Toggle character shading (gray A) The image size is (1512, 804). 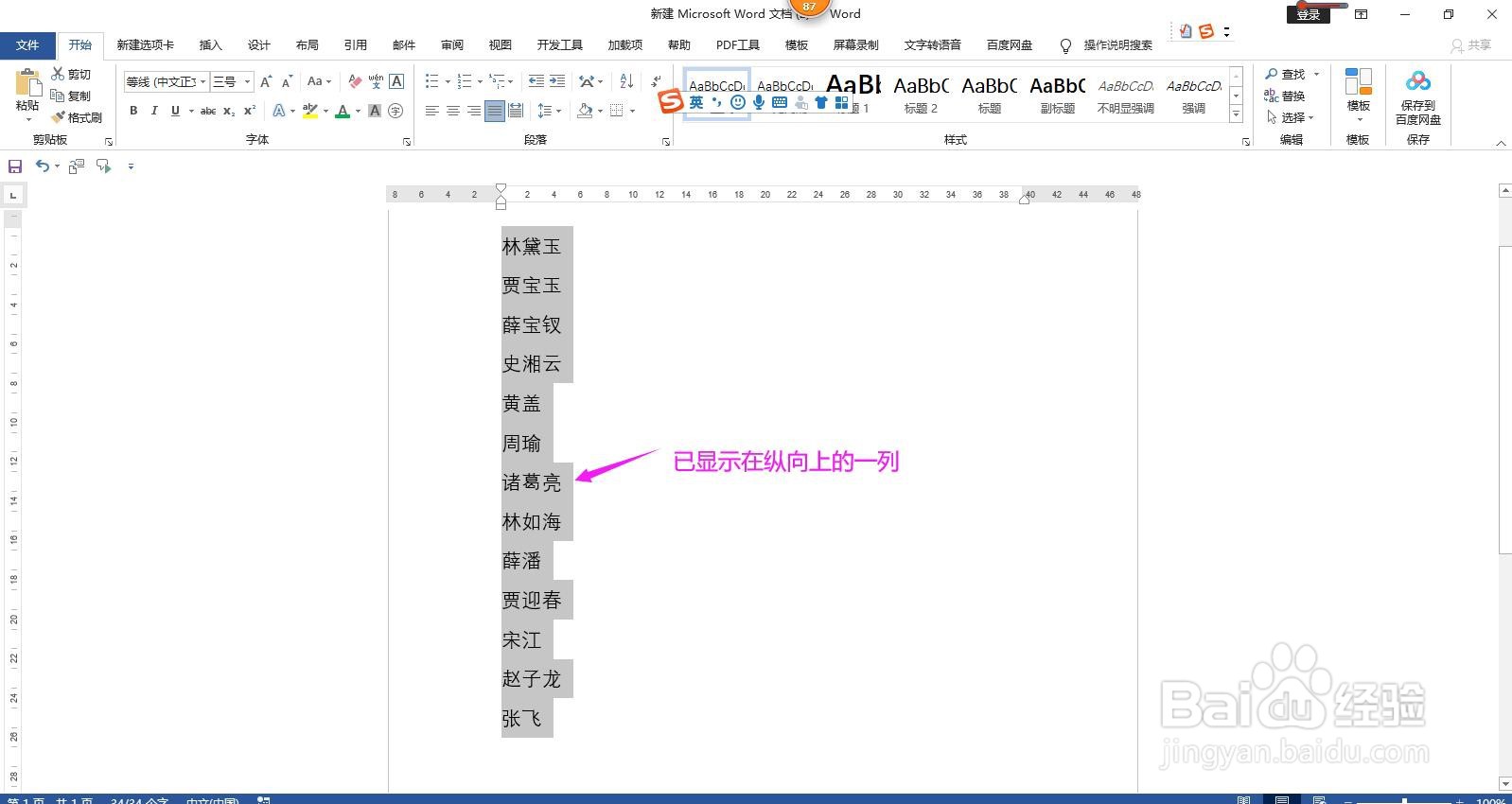pos(375,111)
